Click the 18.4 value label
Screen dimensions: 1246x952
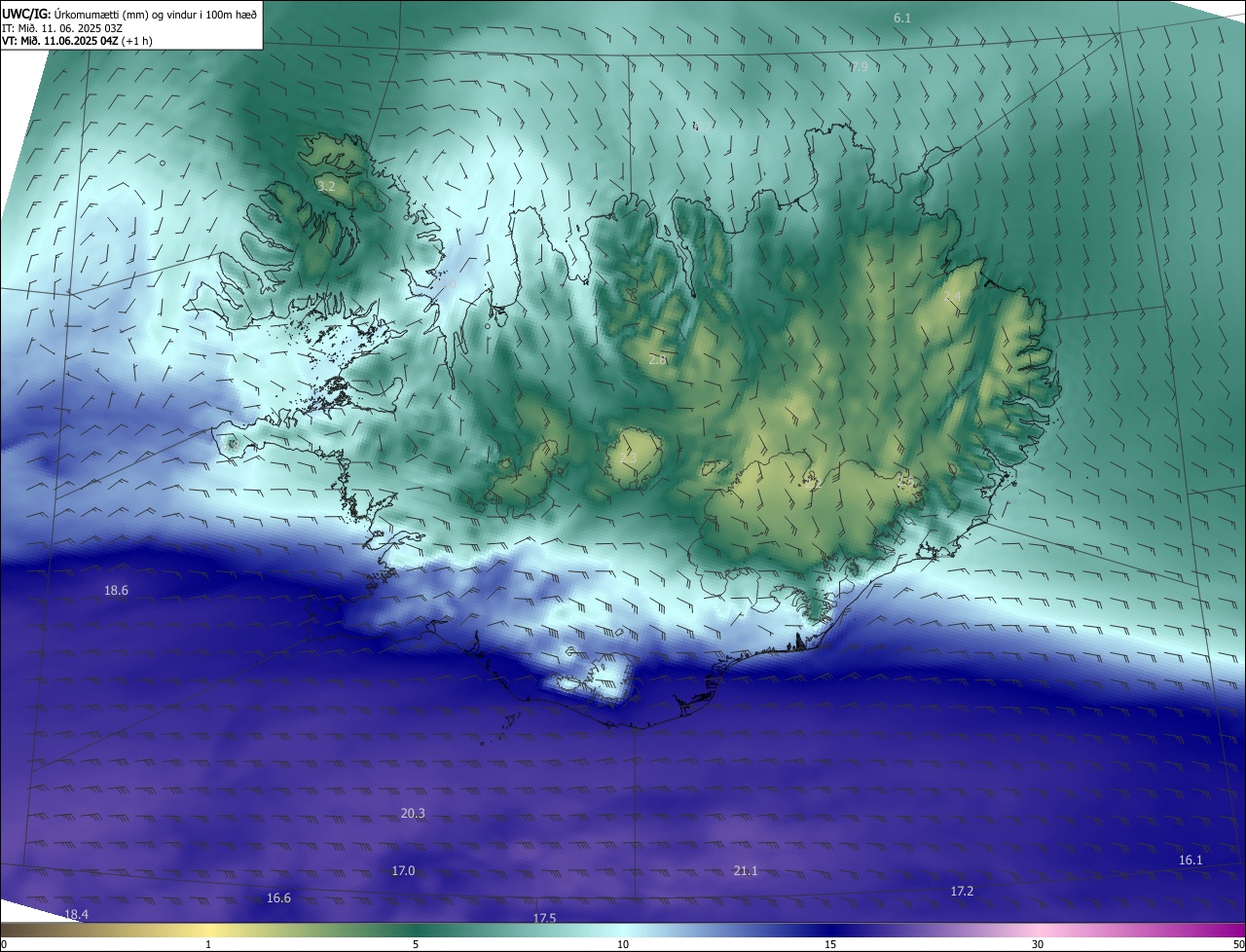76,915
